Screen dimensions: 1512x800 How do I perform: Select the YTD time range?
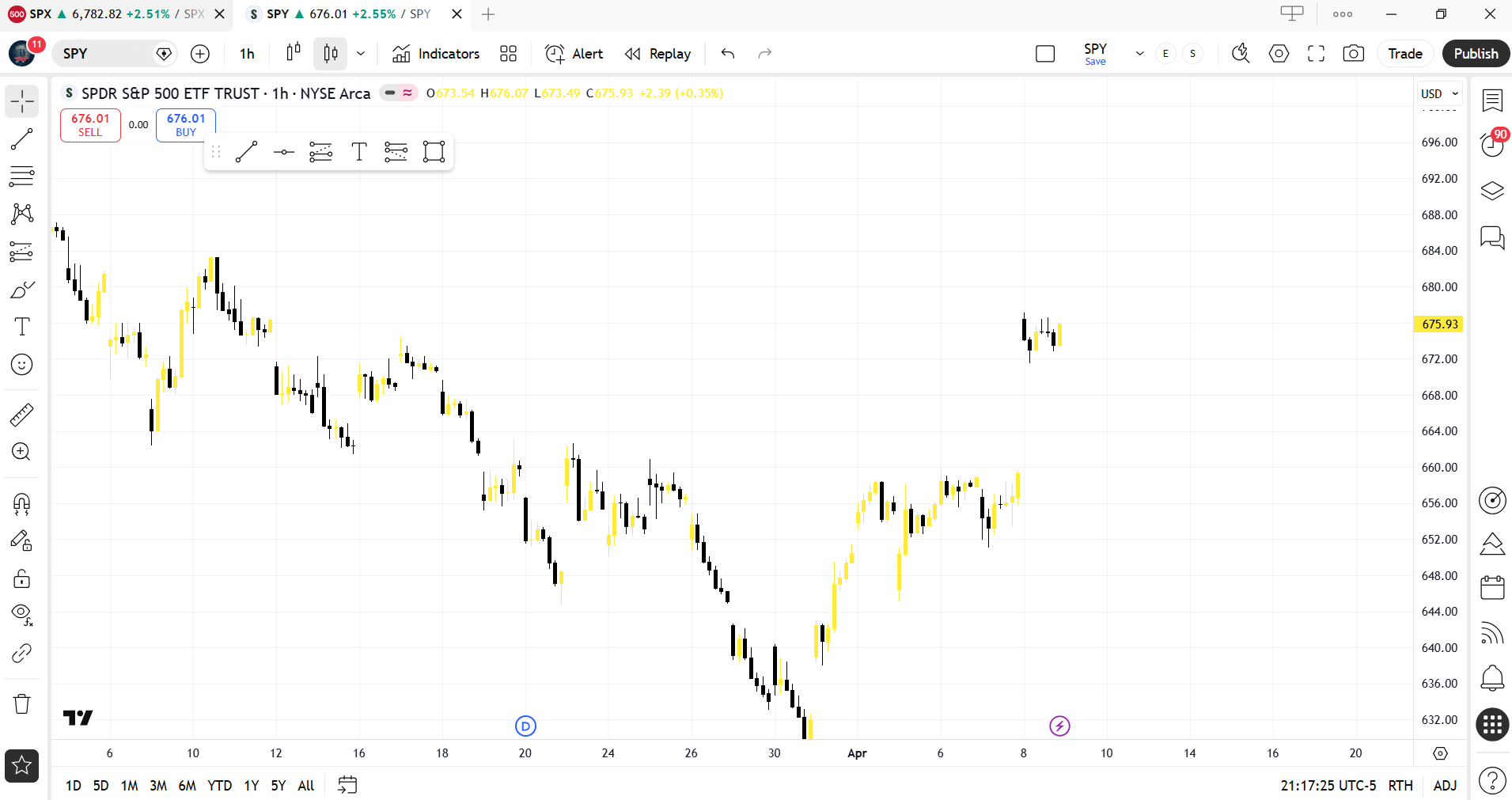point(219,786)
